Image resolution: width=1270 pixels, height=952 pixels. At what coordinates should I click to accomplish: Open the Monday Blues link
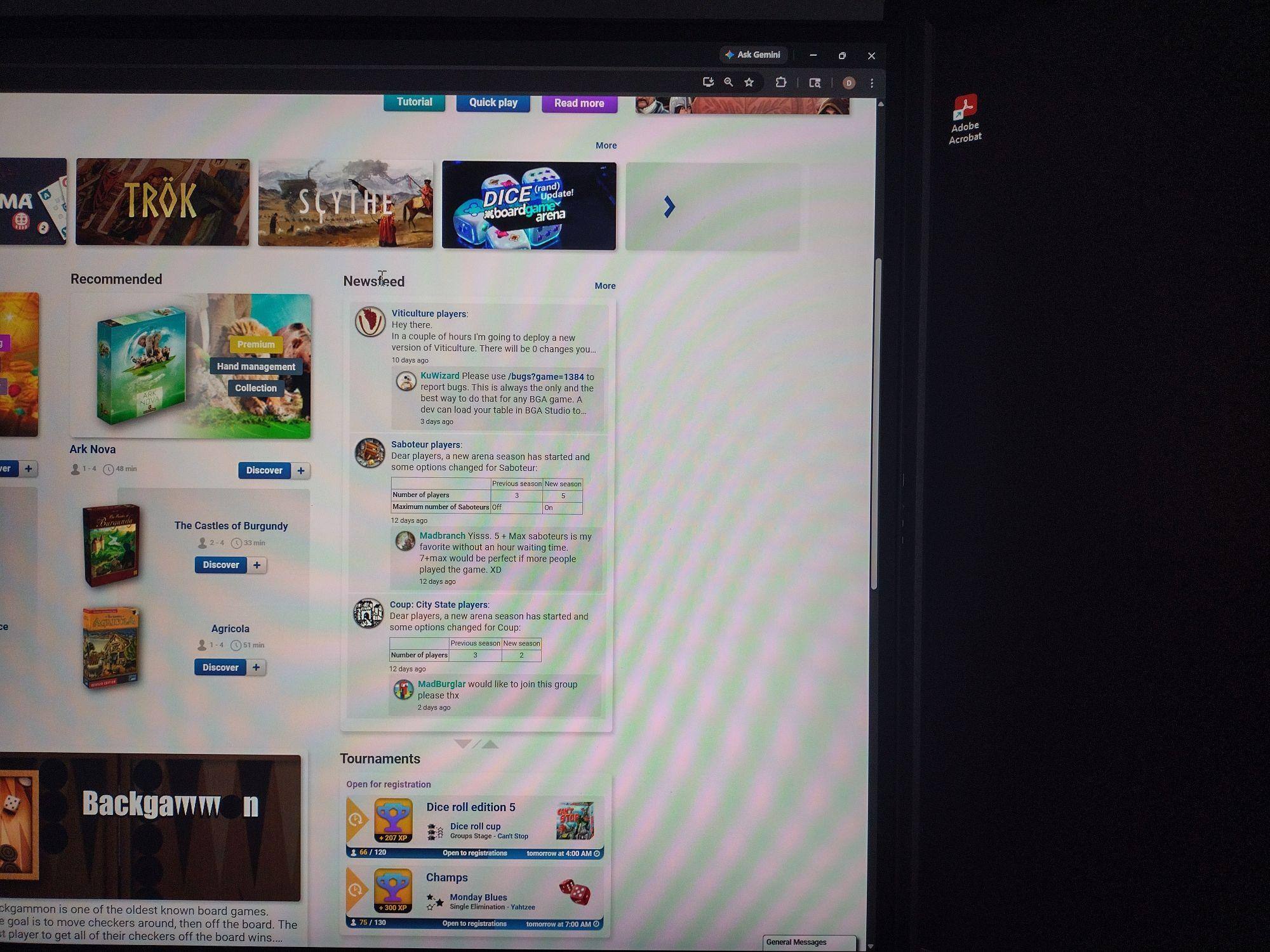click(x=478, y=897)
